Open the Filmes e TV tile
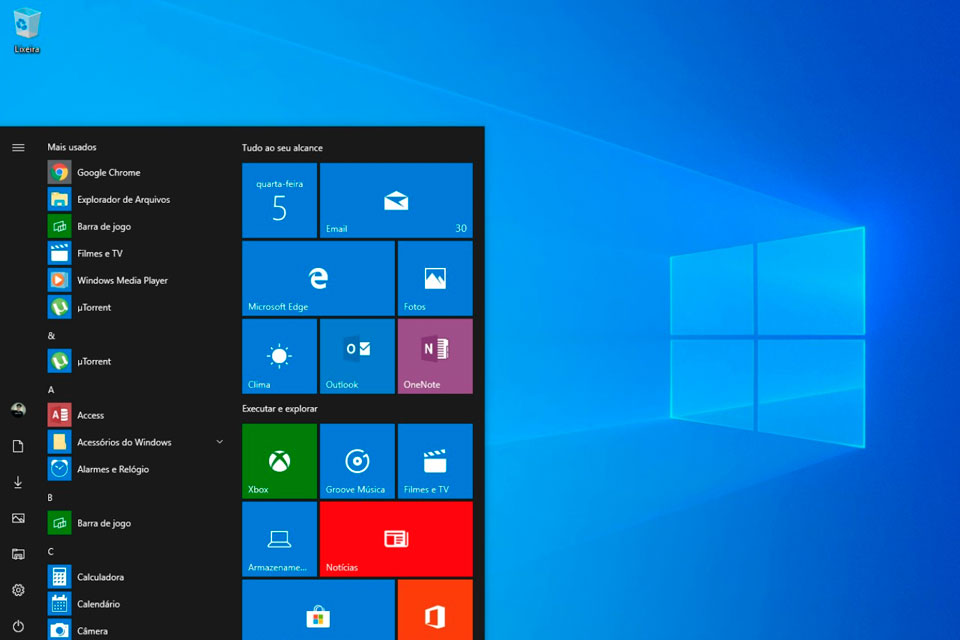Screen dimensions: 960x640 pyautogui.click(x=435, y=461)
